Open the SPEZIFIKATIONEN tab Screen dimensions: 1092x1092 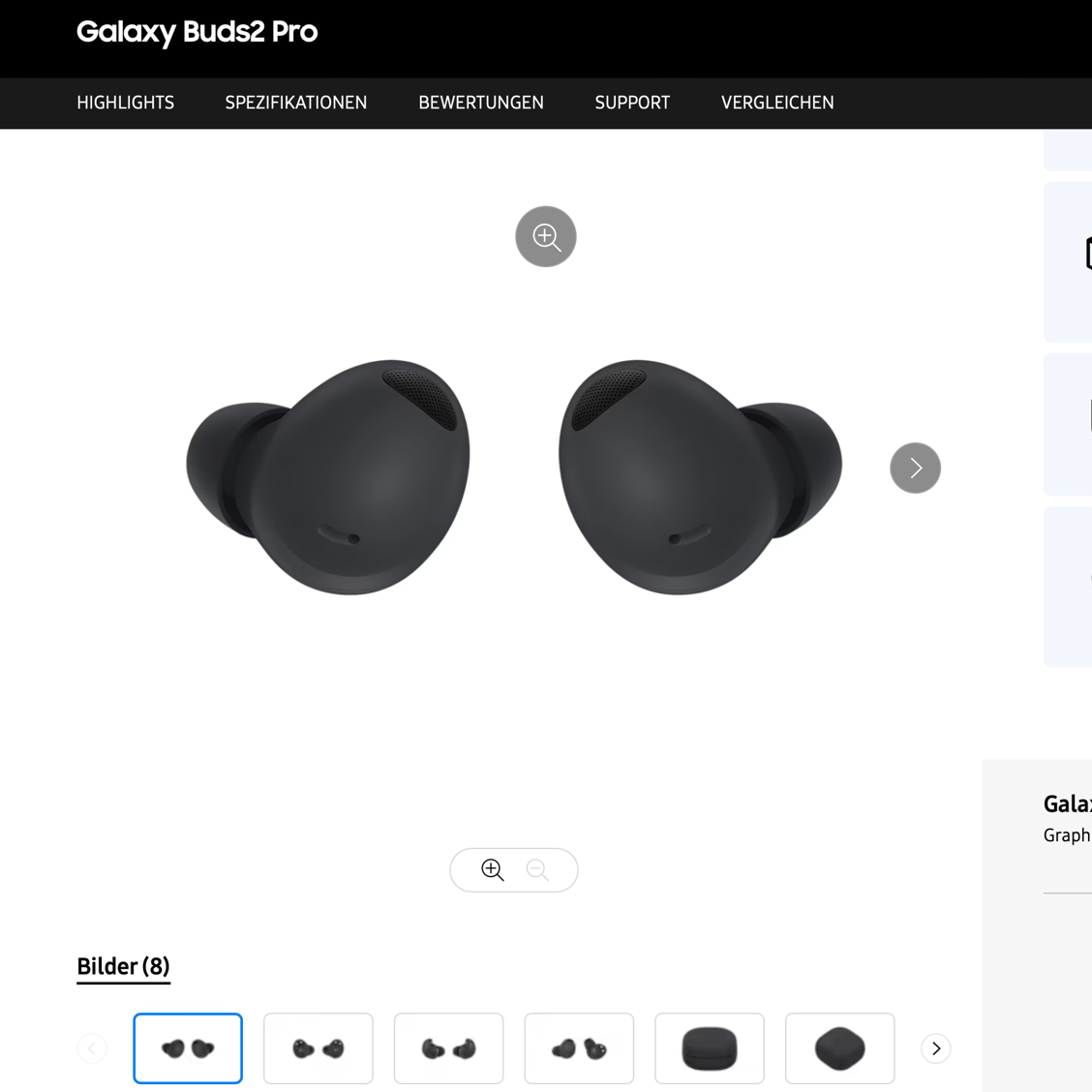coord(296,103)
